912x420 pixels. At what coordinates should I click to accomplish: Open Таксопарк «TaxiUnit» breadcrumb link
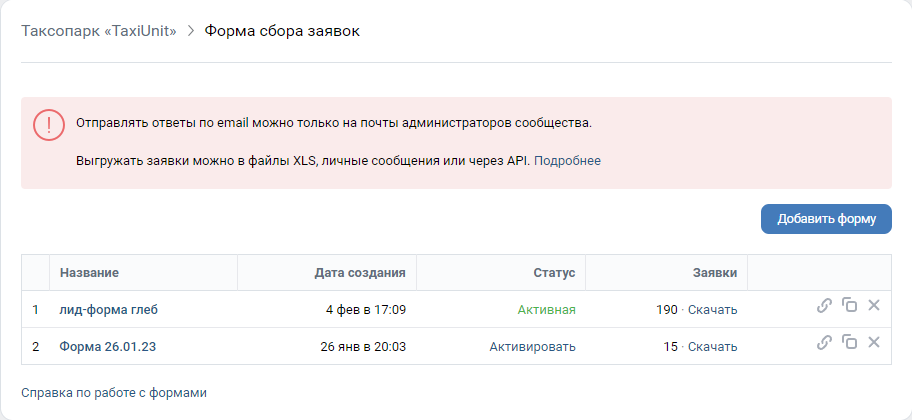coord(99,31)
